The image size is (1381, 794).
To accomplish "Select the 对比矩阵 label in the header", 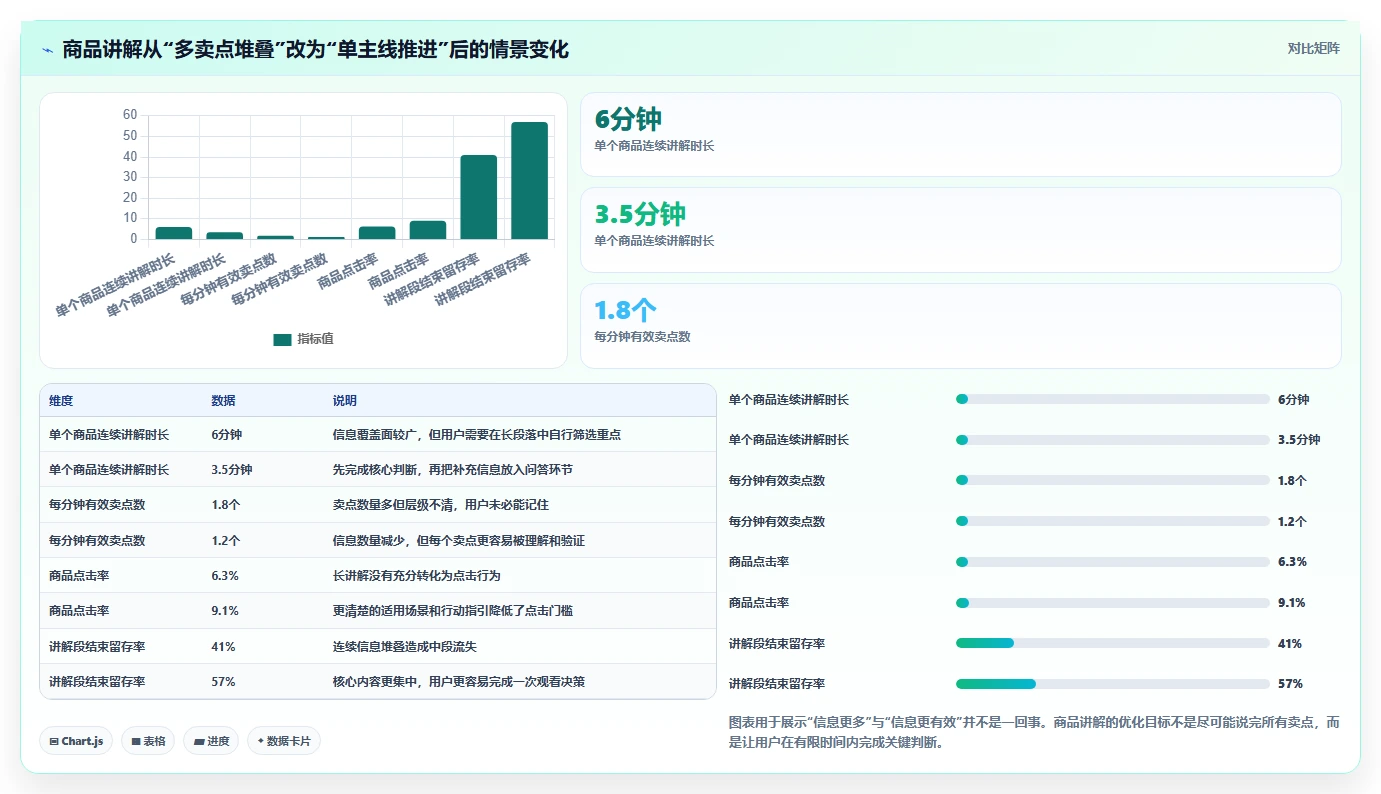I will 1314,48.
